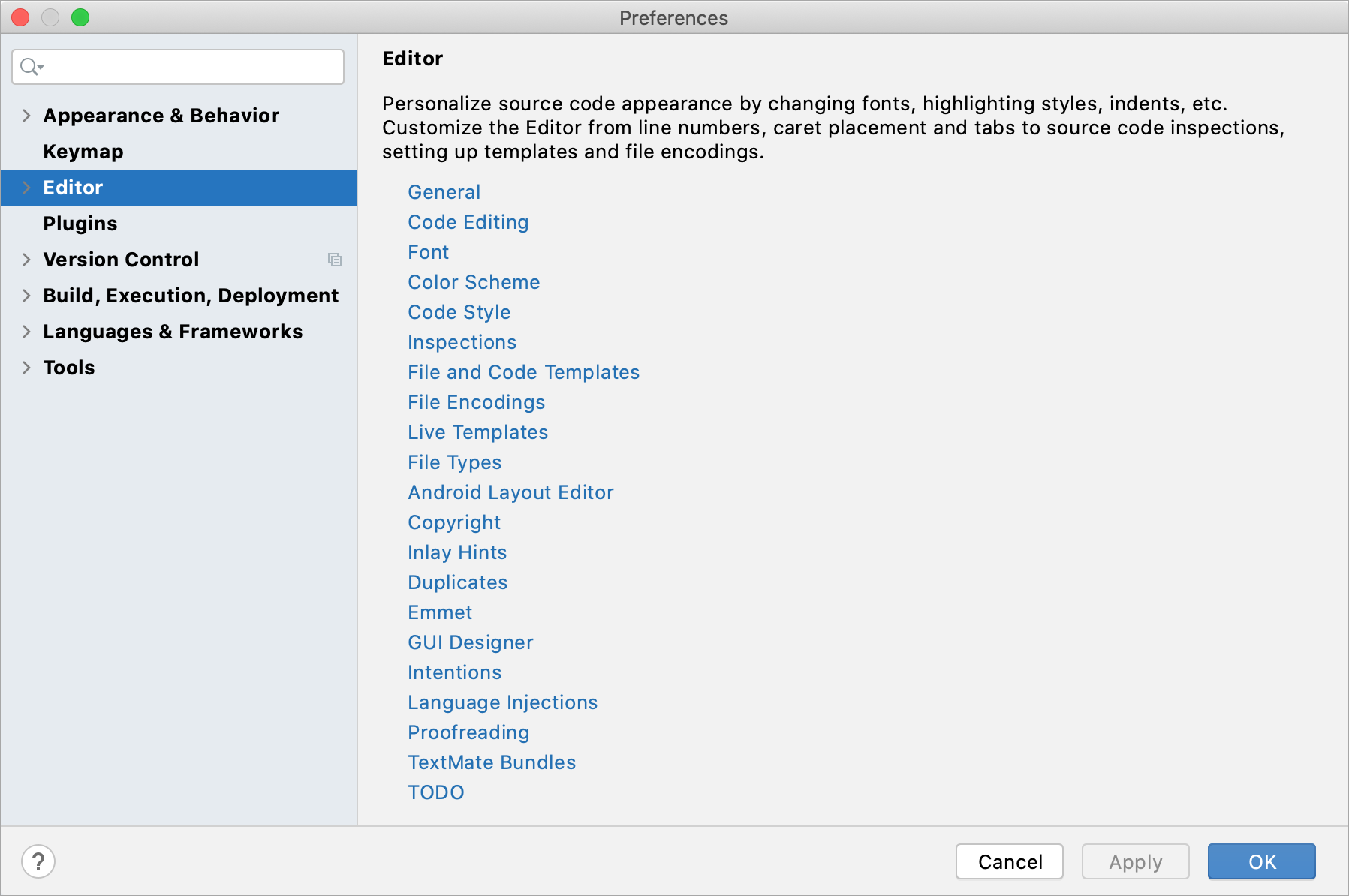The width and height of the screenshot is (1349, 896).
Task: Click the Cancel button
Action: [x=1010, y=861]
